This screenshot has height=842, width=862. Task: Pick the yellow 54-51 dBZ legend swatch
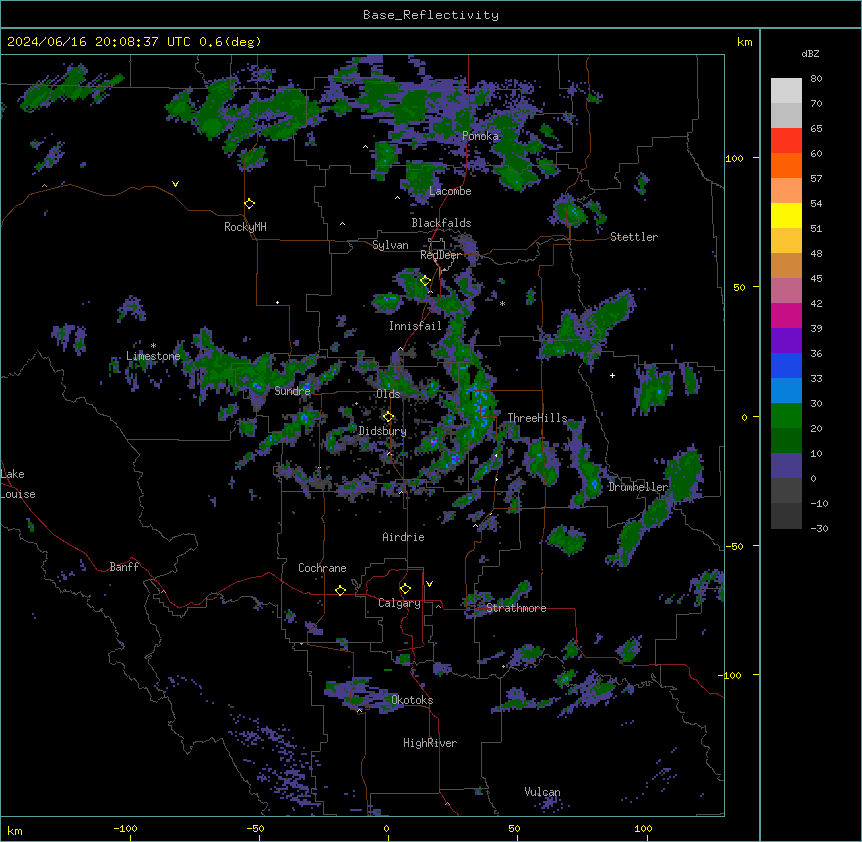tap(786, 215)
